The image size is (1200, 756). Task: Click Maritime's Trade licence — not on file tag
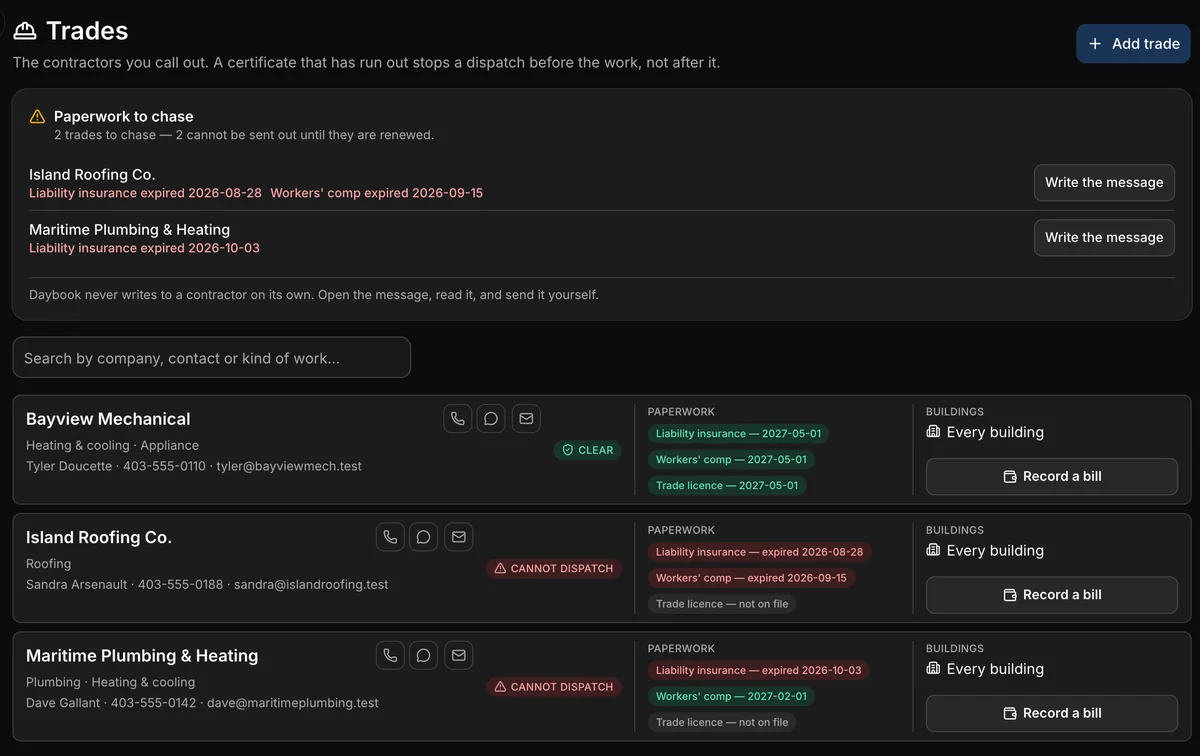722,722
